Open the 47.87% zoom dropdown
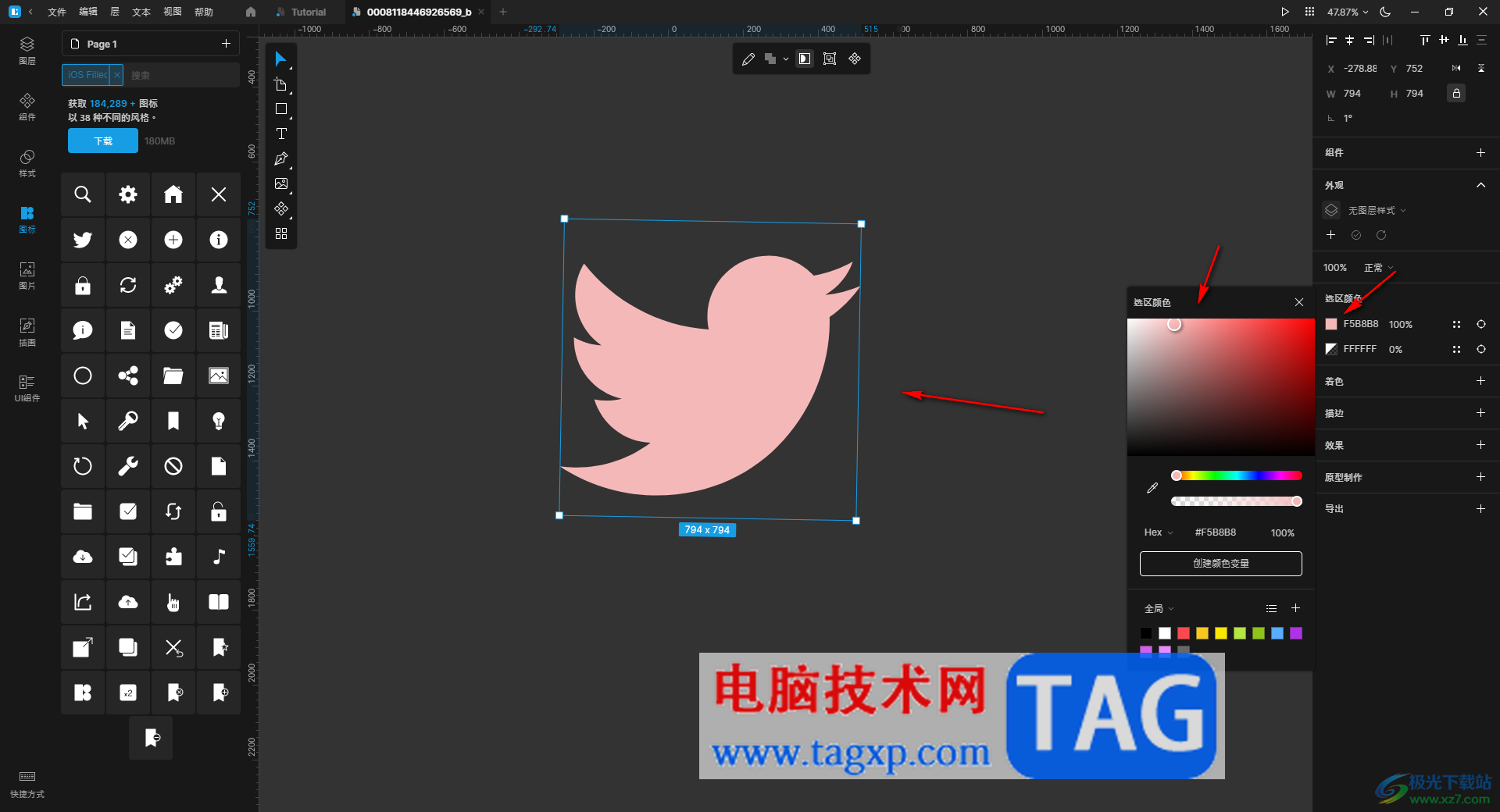 point(1348,12)
